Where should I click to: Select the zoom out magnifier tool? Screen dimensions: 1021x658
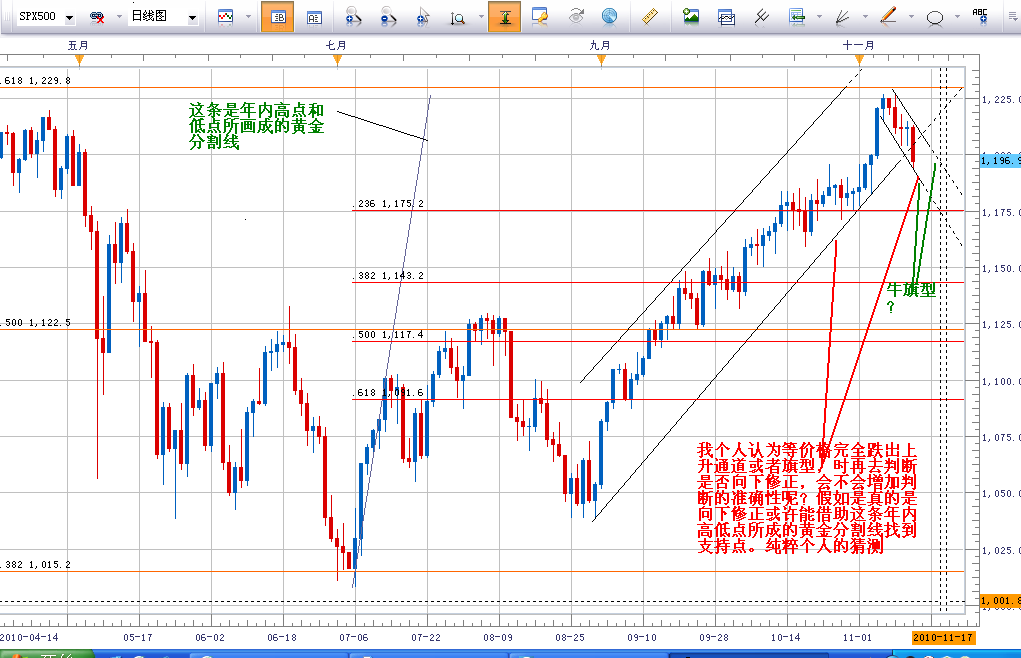(x=388, y=17)
